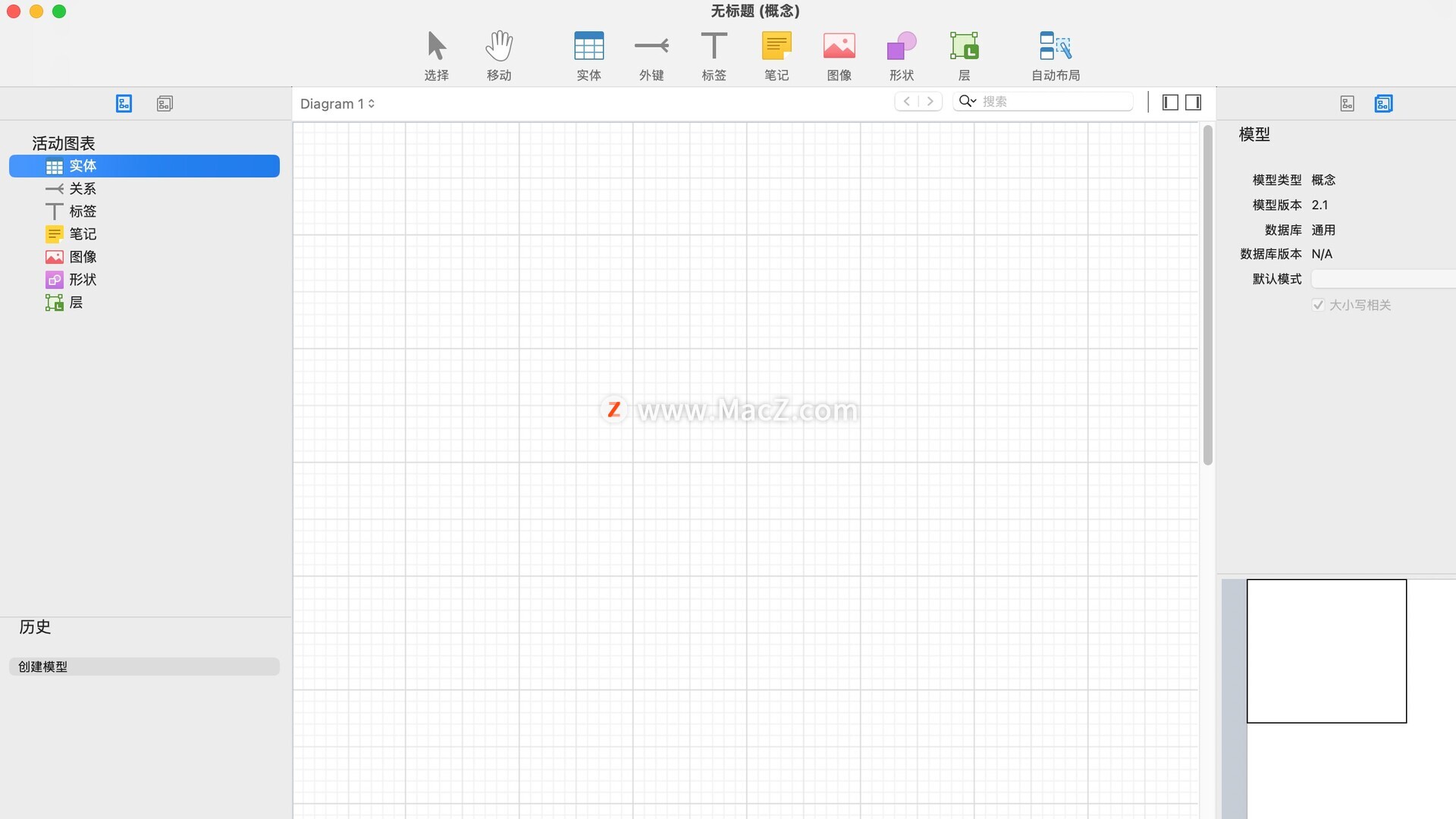The image size is (1456, 819).
Task: Open the Diagram 1 dropdown
Action: (337, 104)
